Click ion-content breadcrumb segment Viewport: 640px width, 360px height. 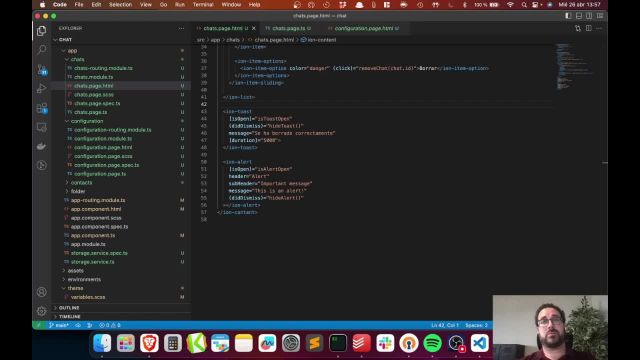click(x=319, y=40)
